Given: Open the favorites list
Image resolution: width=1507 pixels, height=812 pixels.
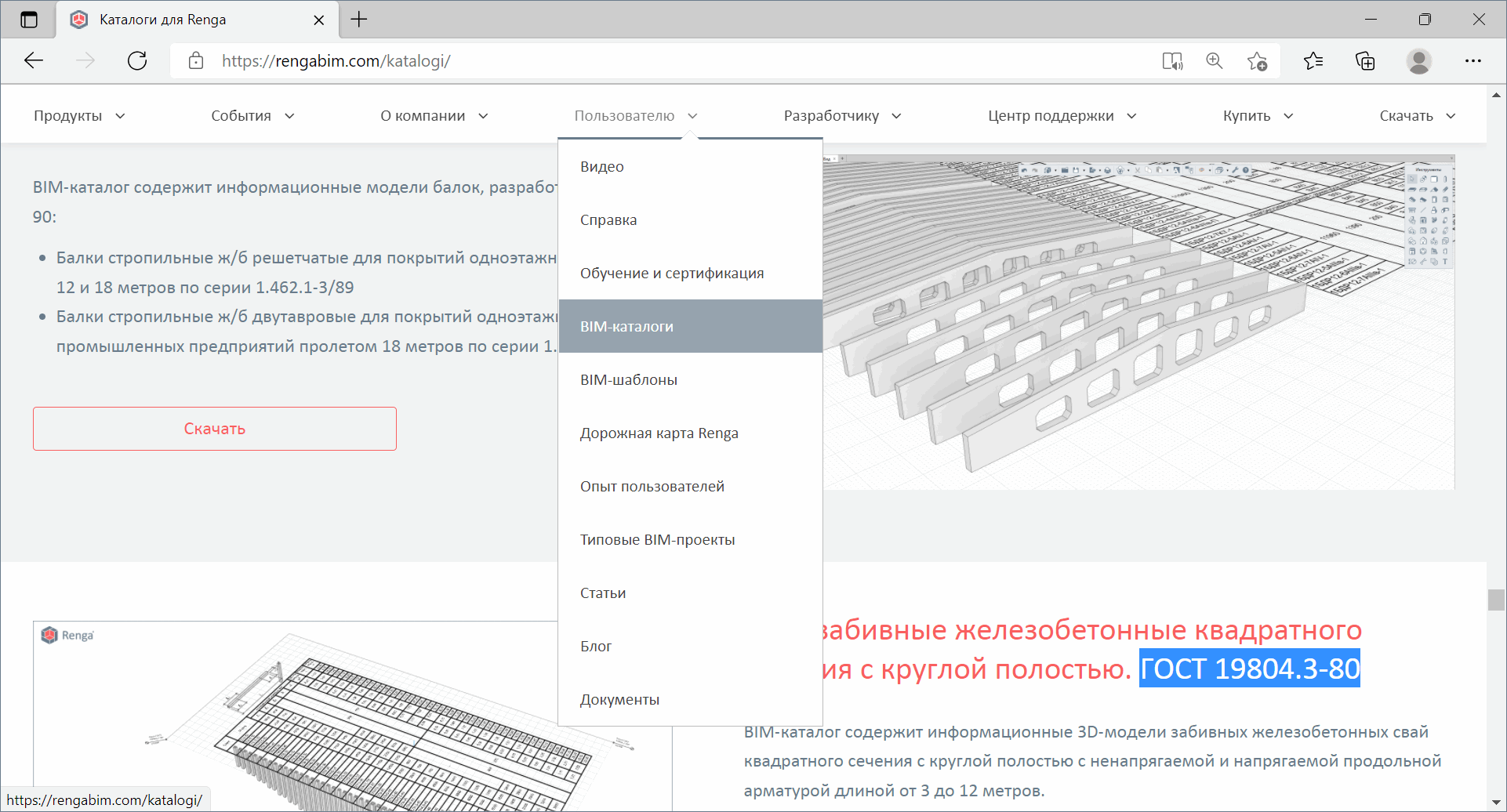Looking at the screenshot, I should coord(1313,61).
